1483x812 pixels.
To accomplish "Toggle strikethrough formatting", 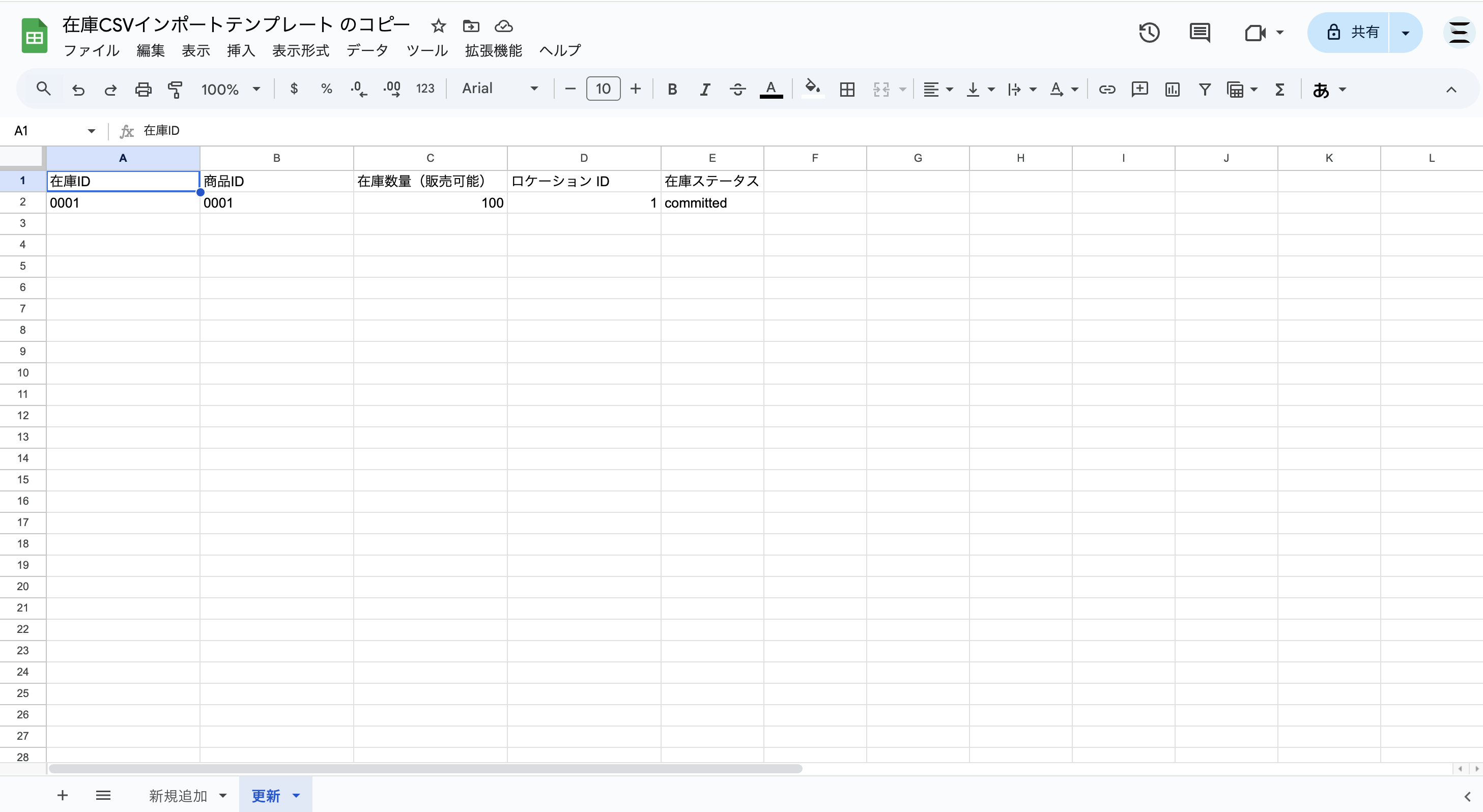I will point(737,89).
